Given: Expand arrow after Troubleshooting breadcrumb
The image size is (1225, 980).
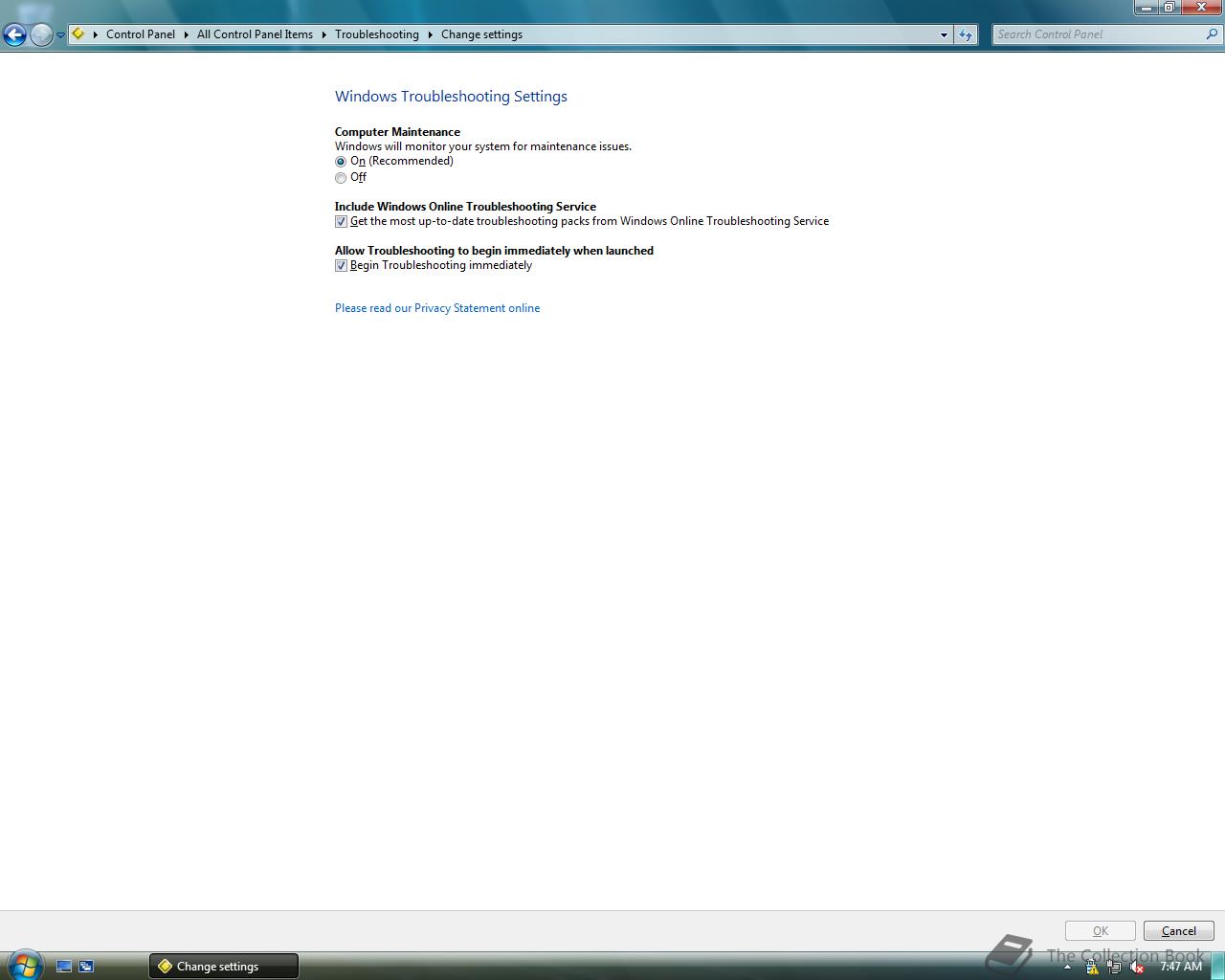Looking at the screenshot, I should pyautogui.click(x=431, y=34).
